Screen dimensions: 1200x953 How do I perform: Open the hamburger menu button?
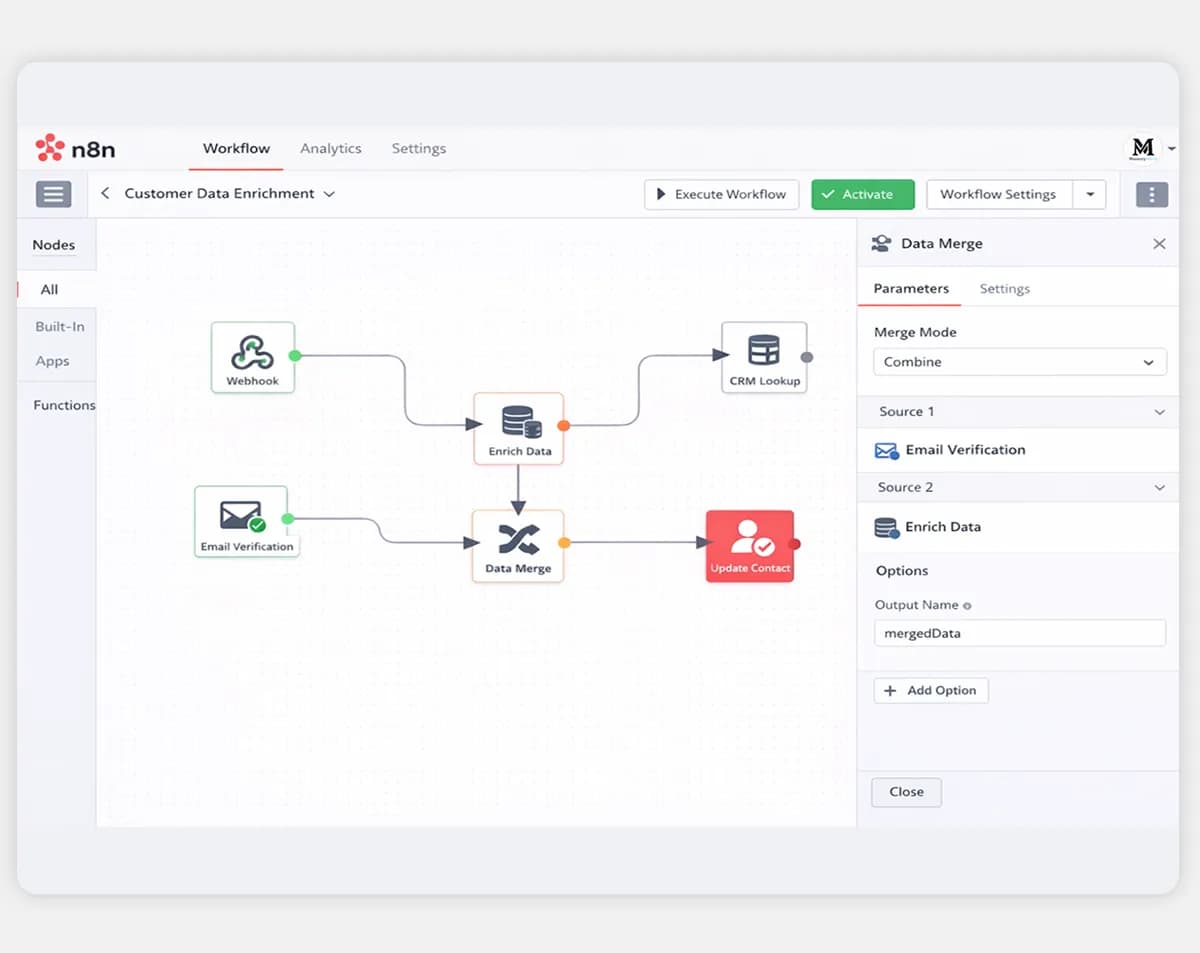click(54, 194)
